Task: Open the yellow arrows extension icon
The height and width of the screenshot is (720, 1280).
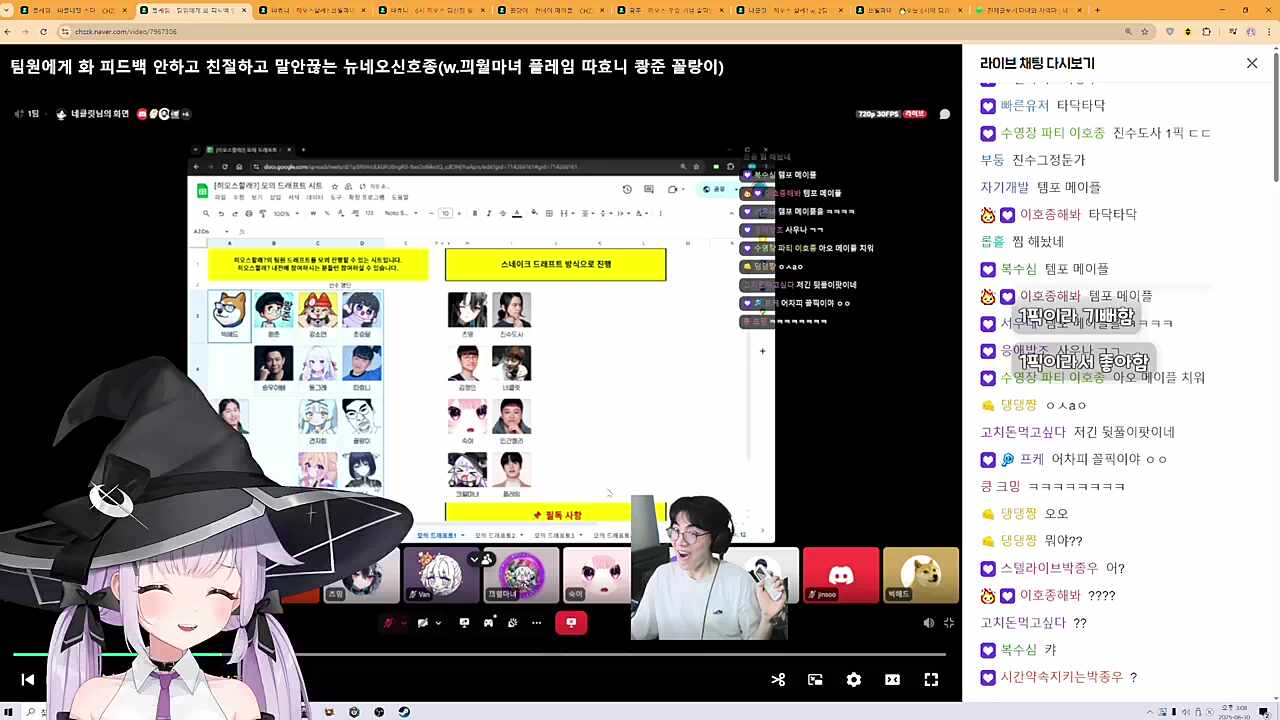Action: click(1189, 31)
